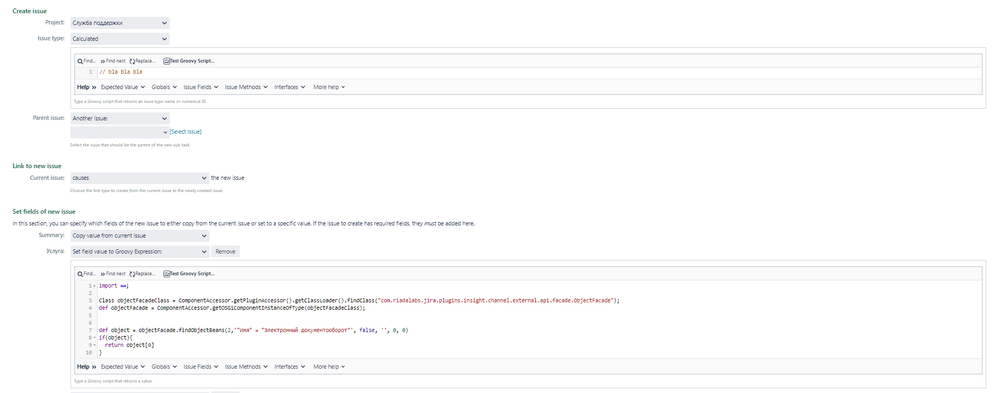Open Globals menu in Услуга script editor

coord(164,367)
